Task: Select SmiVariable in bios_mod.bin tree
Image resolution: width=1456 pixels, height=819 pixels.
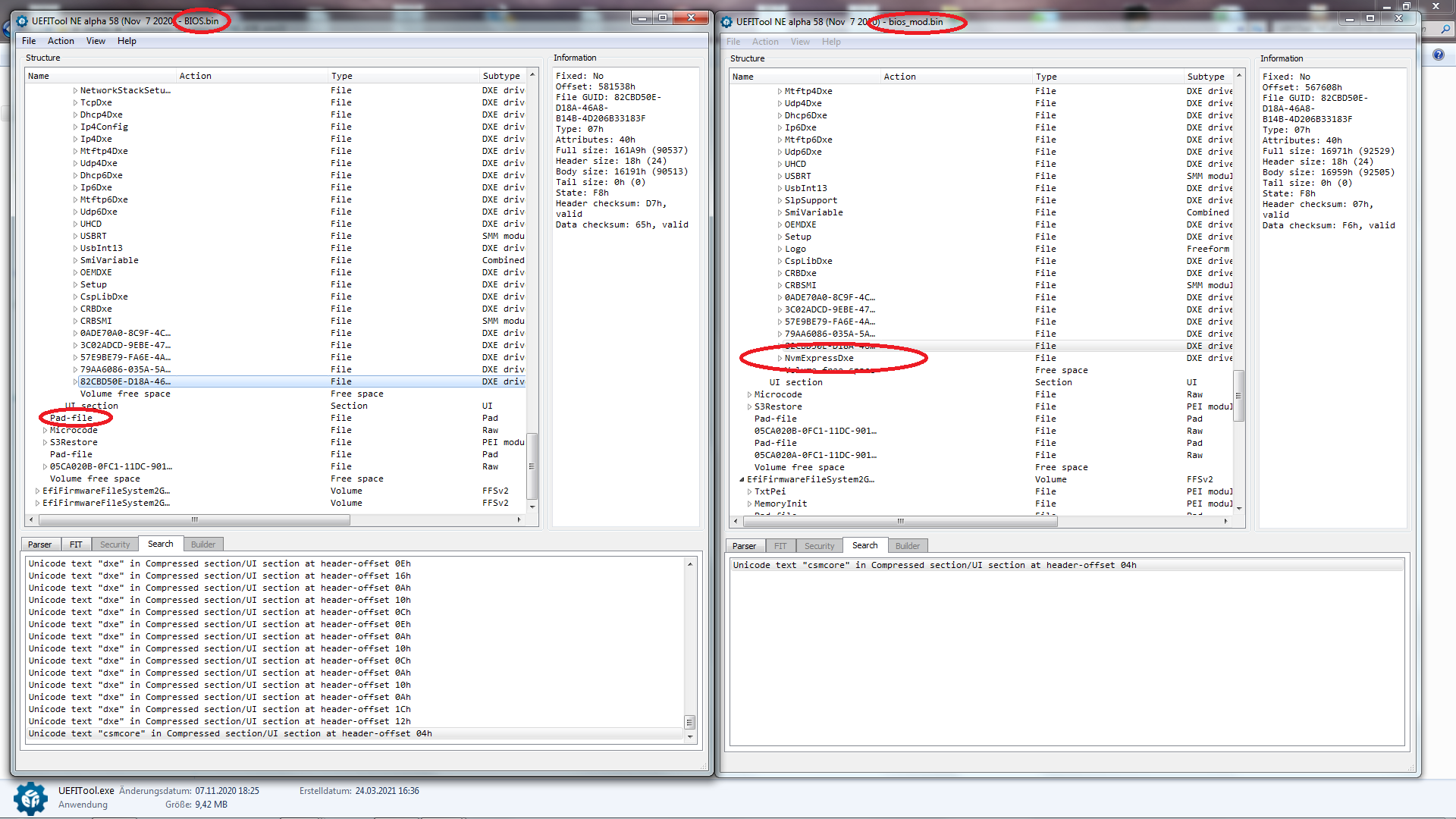Action: (x=813, y=212)
